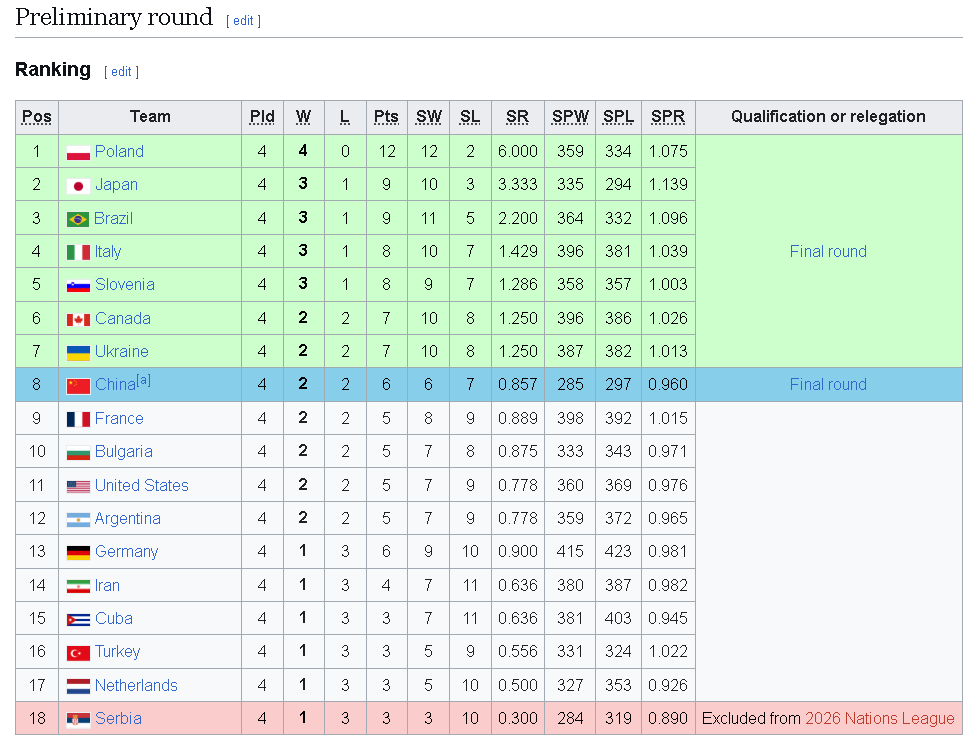Click the Iran flag icon

coord(78,586)
